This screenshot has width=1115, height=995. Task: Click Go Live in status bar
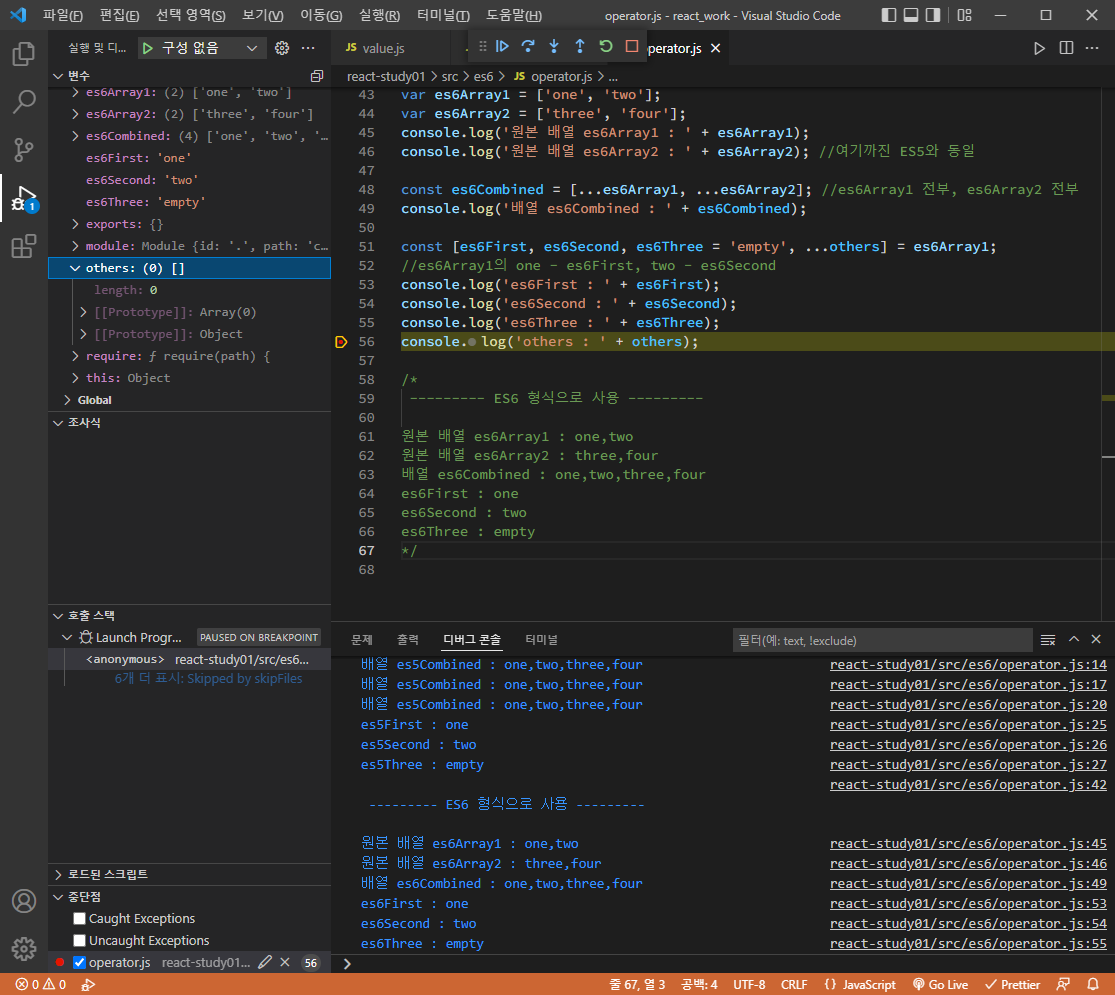point(940,984)
